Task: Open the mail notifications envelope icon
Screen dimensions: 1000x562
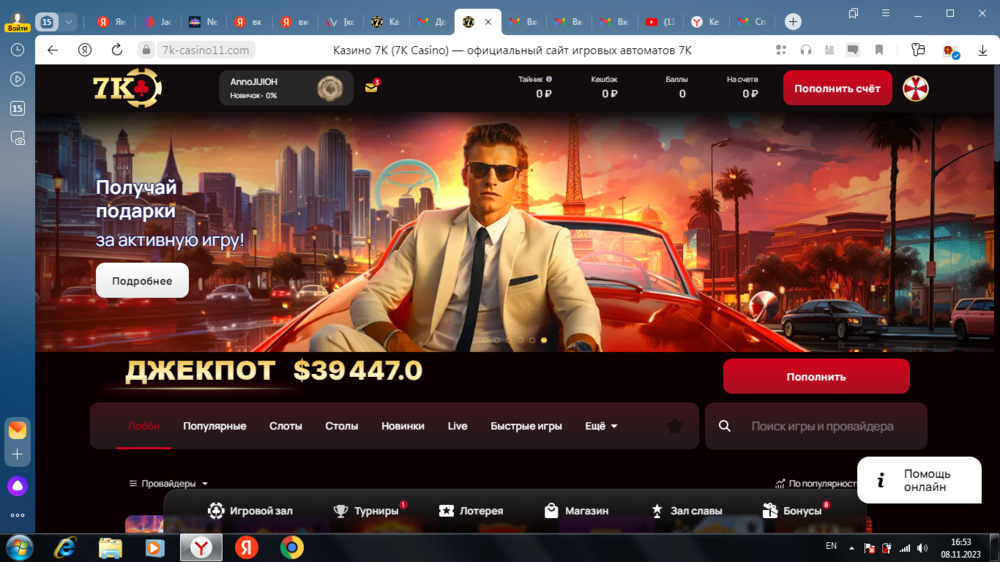Action: [x=371, y=88]
